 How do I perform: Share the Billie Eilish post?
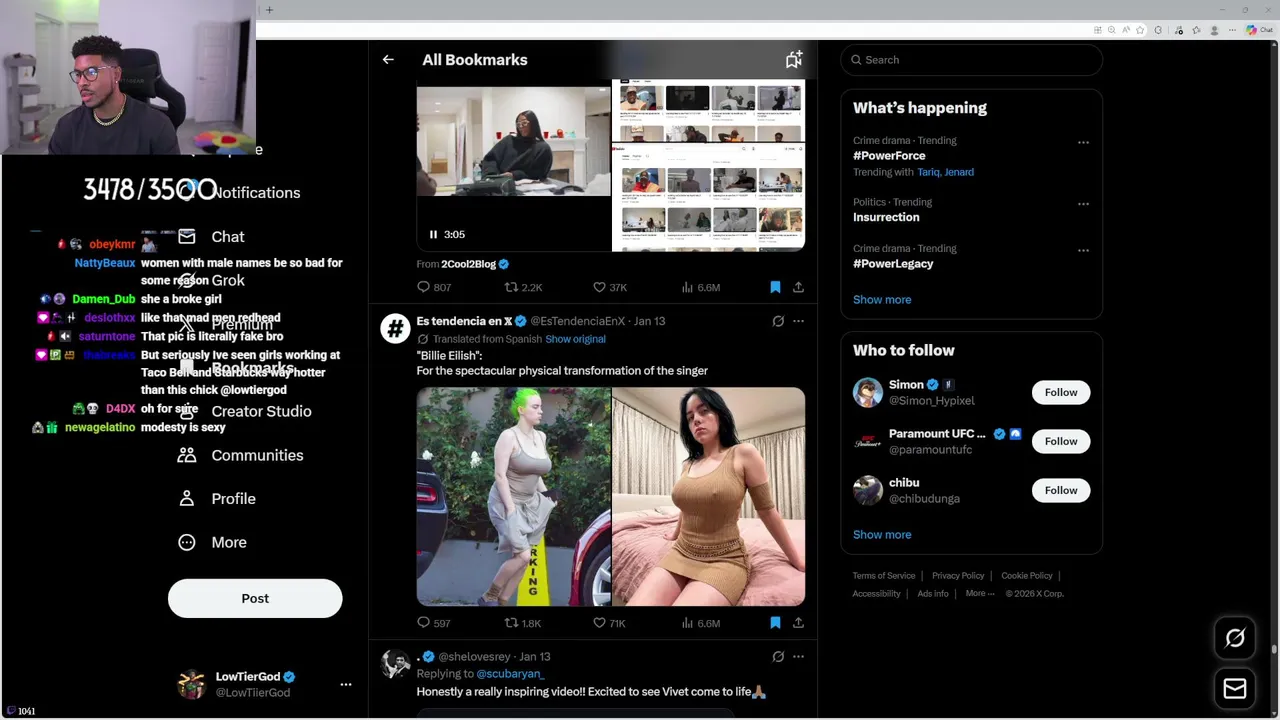(x=798, y=623)
